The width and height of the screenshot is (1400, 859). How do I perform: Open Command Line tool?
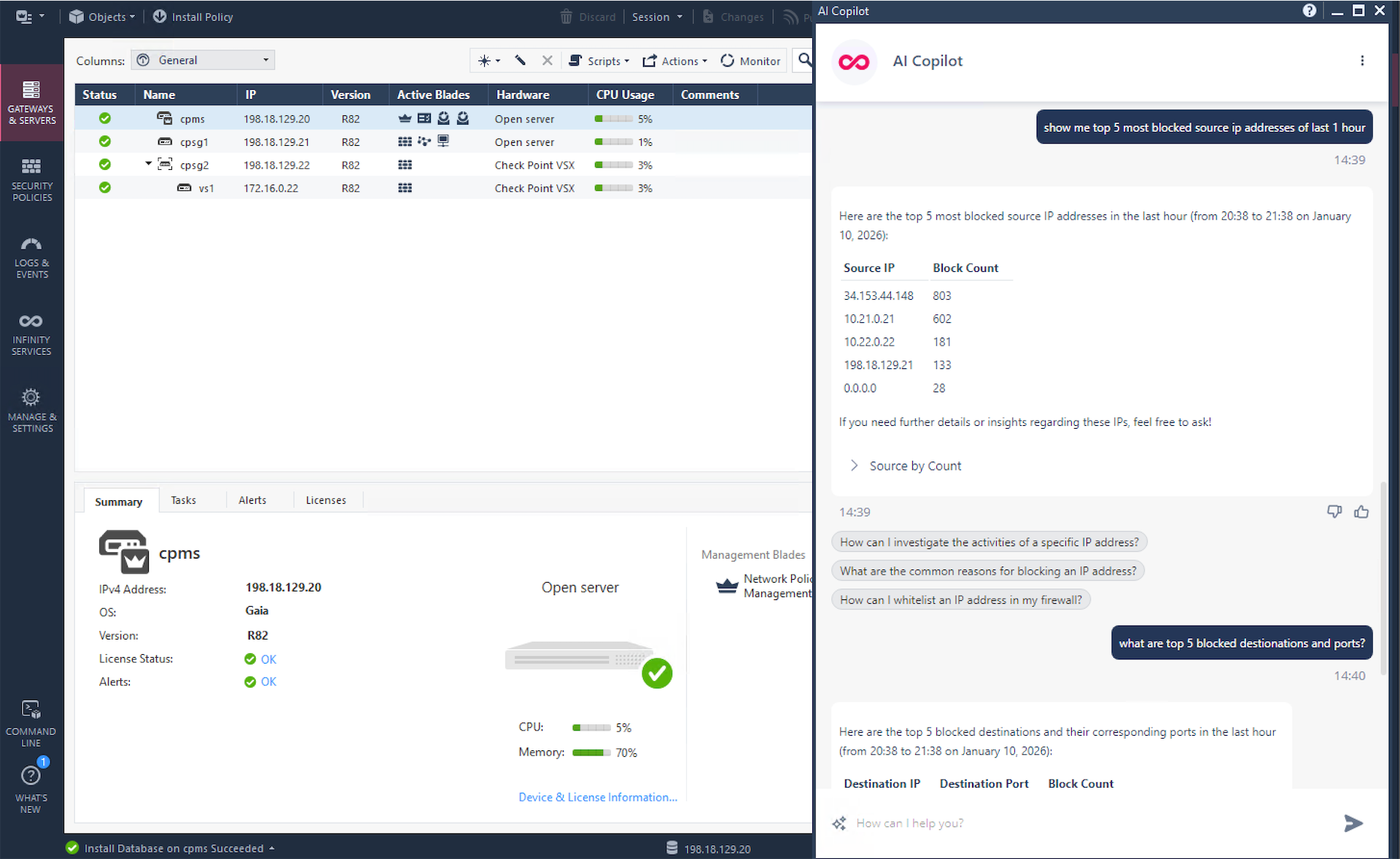coord(31,723)
